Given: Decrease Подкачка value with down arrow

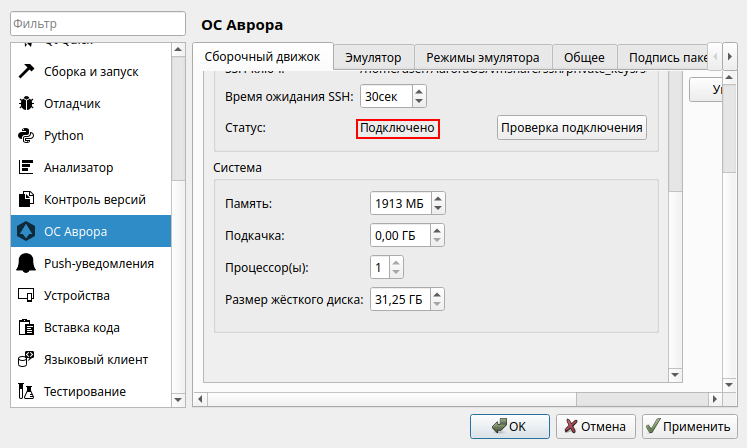Looking at the screenshot, I should pos(437,240).
